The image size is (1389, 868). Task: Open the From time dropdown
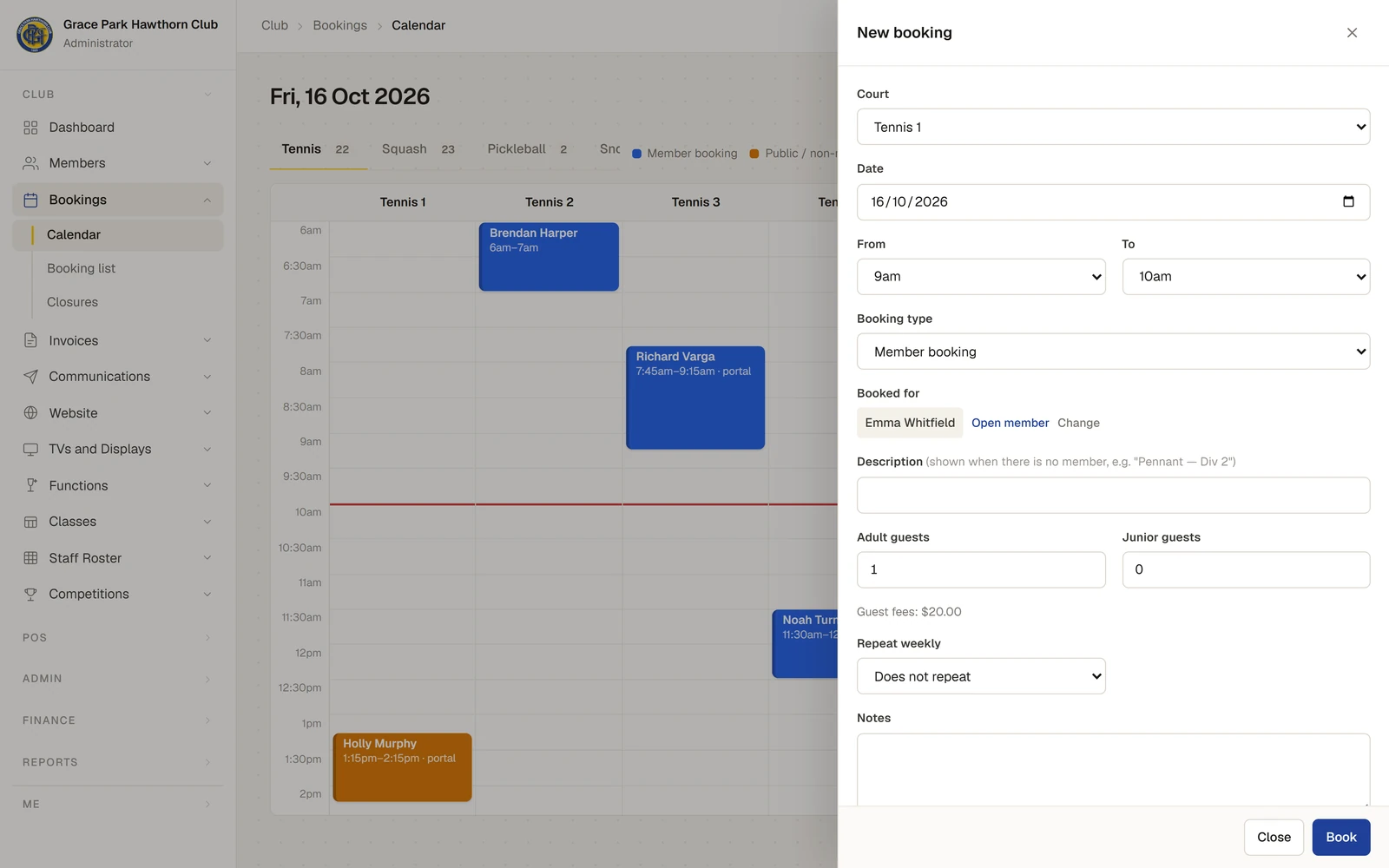point(981,276)
